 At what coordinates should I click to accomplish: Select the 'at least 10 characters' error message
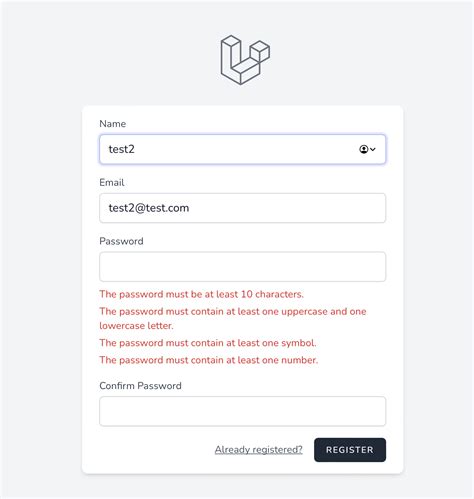point(201,294)
